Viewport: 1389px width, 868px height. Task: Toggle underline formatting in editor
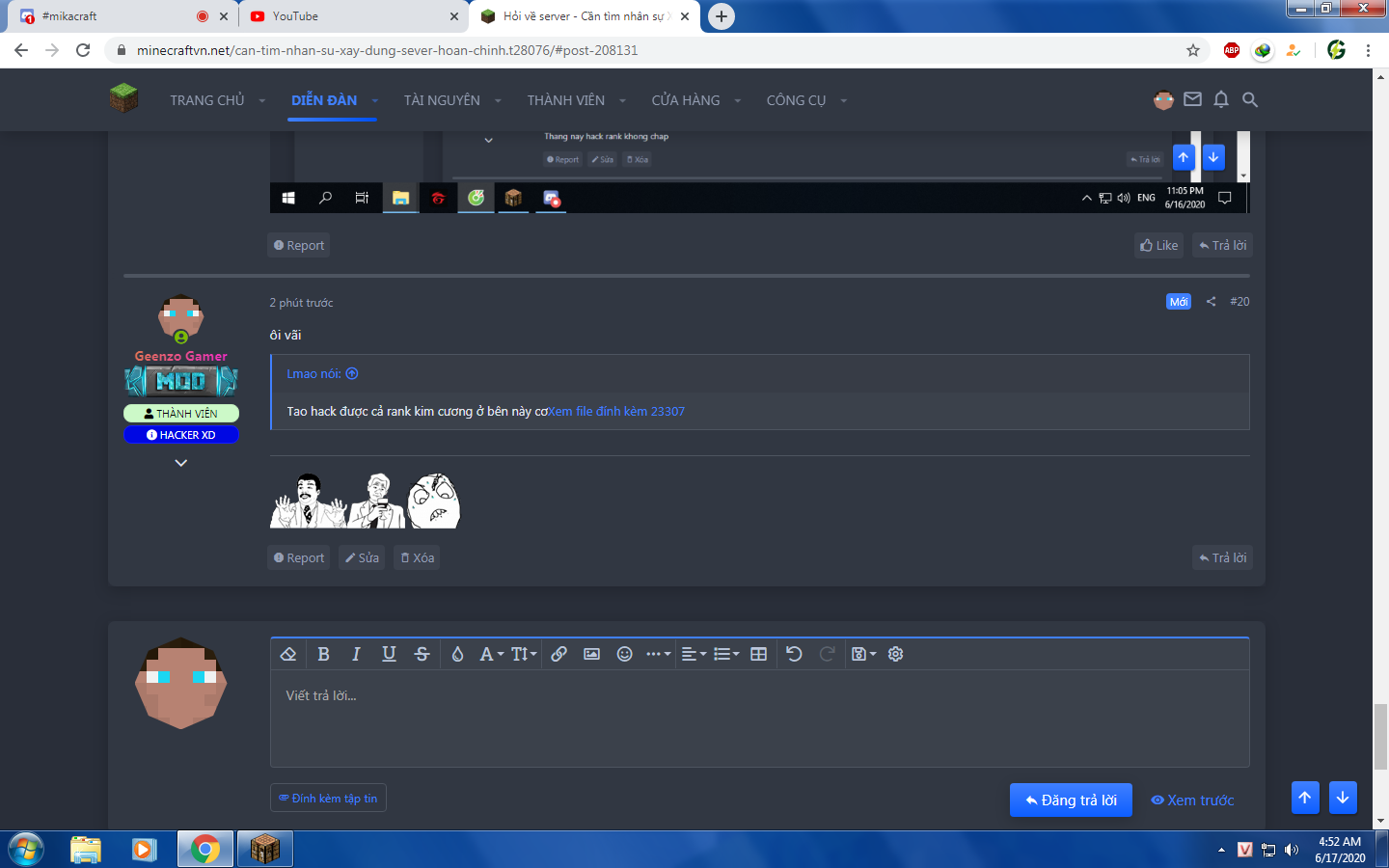click(389, 654)
